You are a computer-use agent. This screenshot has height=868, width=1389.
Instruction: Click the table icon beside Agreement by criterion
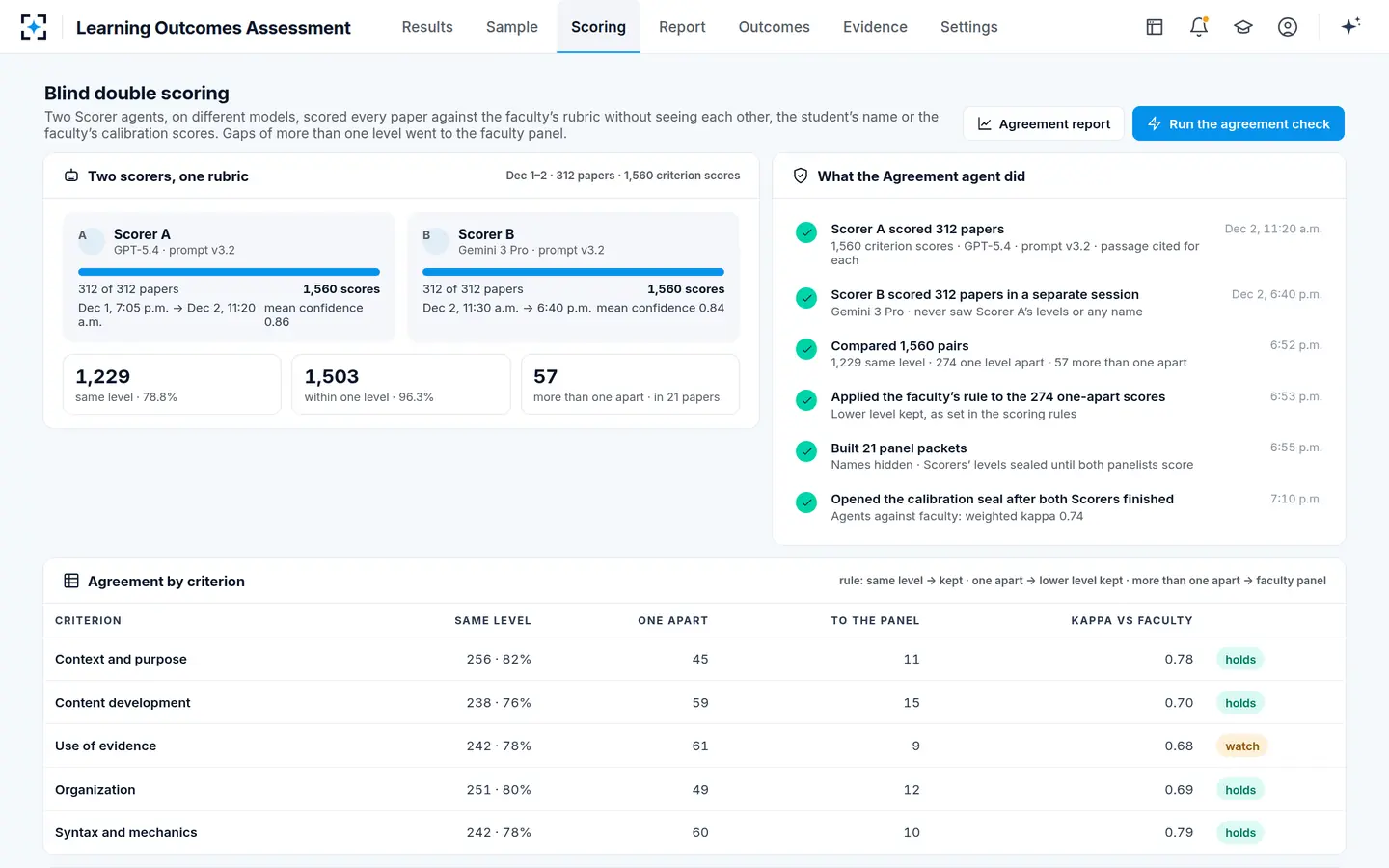point(71,581)
